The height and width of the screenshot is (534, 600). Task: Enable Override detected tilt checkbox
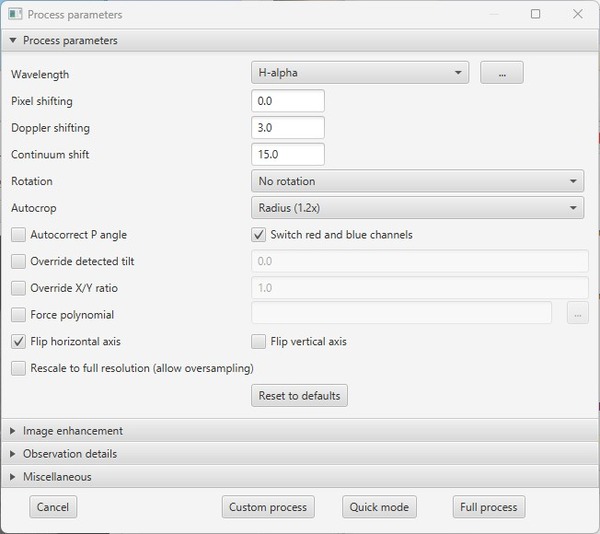click(x=18, y=261)
